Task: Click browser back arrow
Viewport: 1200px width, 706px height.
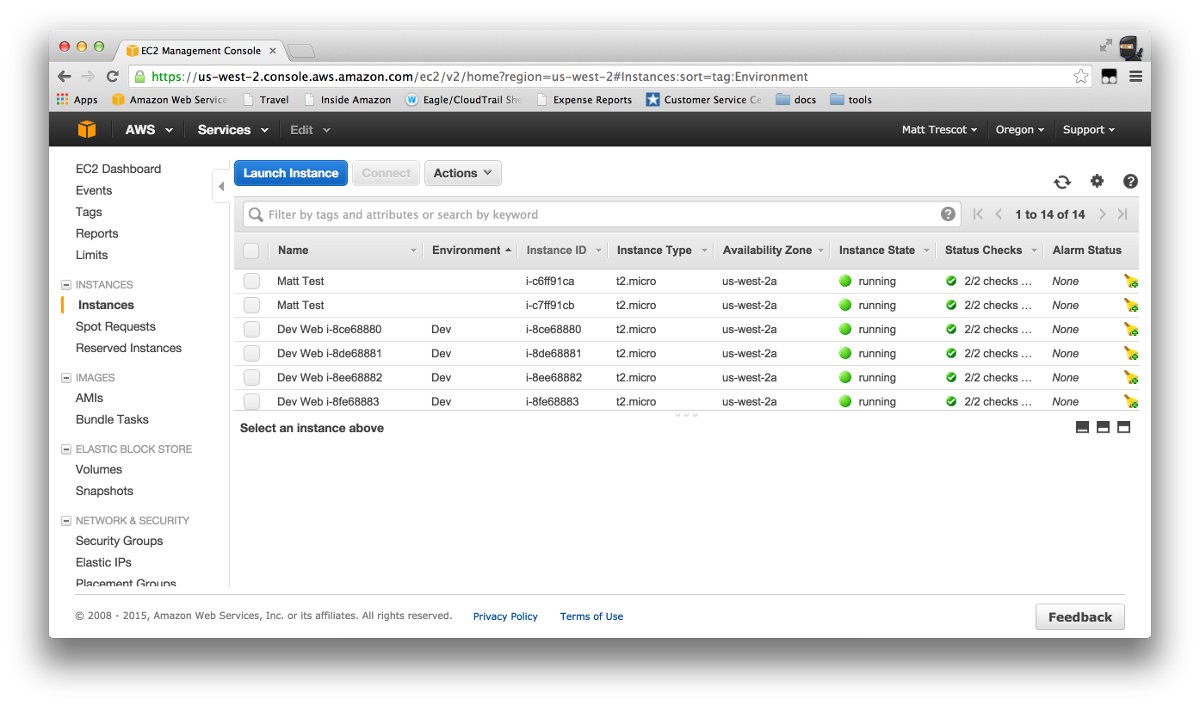Action: click(x=64, y=76)
